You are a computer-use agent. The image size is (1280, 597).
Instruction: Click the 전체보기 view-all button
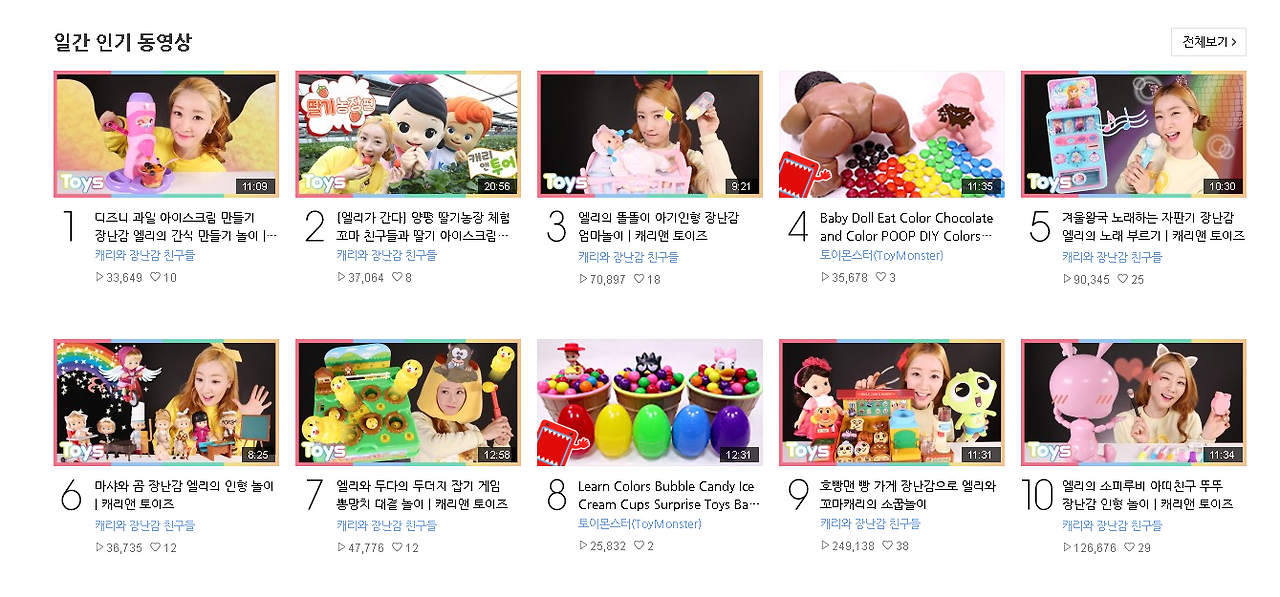point(1208,42)
